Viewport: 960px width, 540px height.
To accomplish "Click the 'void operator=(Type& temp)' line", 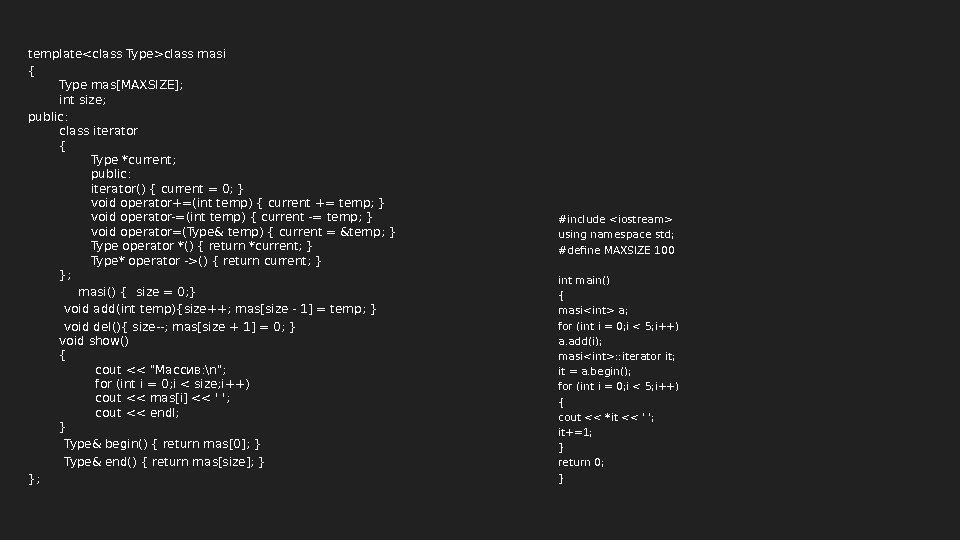I will [243, 233].
